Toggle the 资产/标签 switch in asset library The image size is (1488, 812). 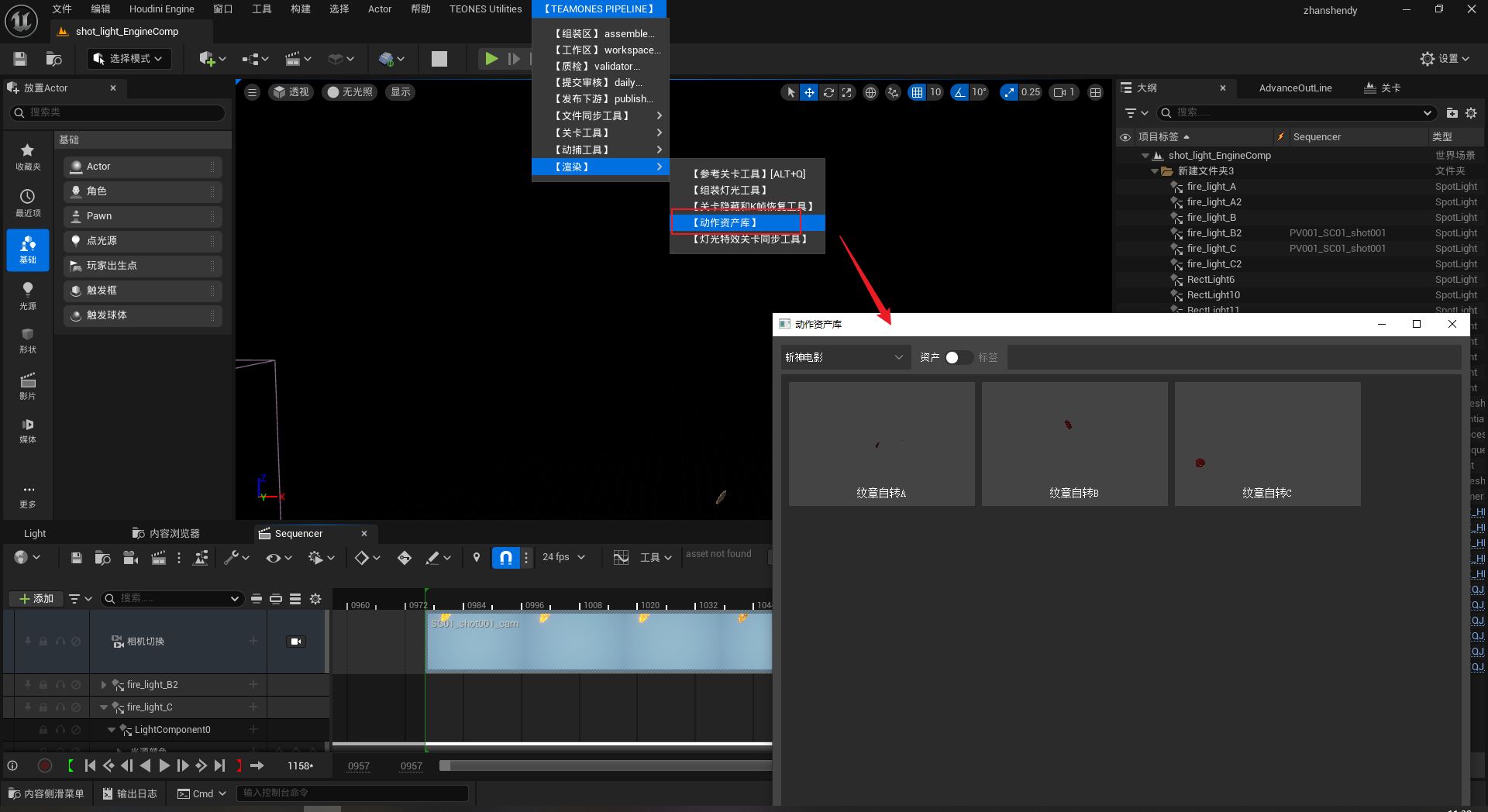tap(958, 357)
